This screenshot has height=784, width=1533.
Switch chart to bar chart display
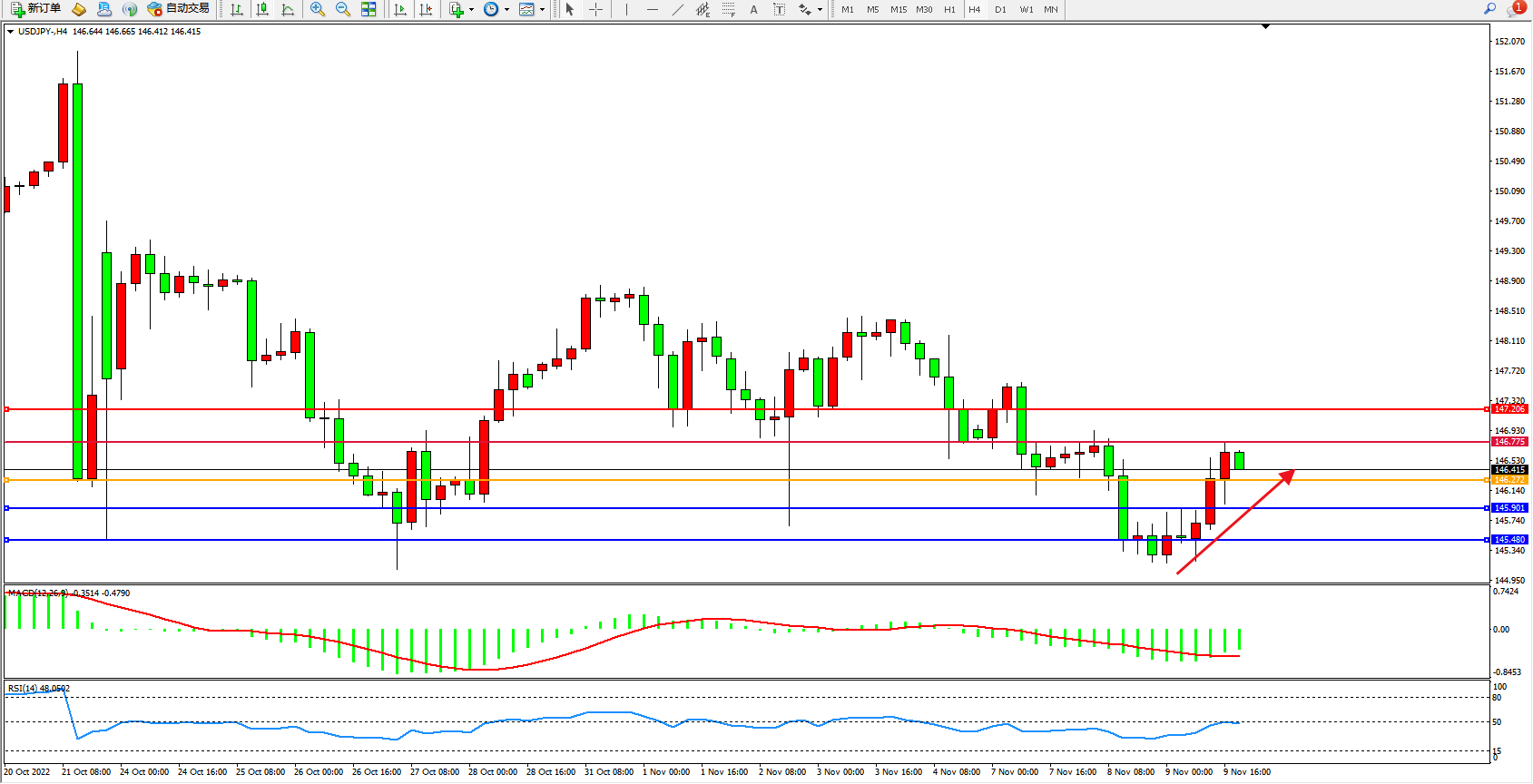coord(237,9)
